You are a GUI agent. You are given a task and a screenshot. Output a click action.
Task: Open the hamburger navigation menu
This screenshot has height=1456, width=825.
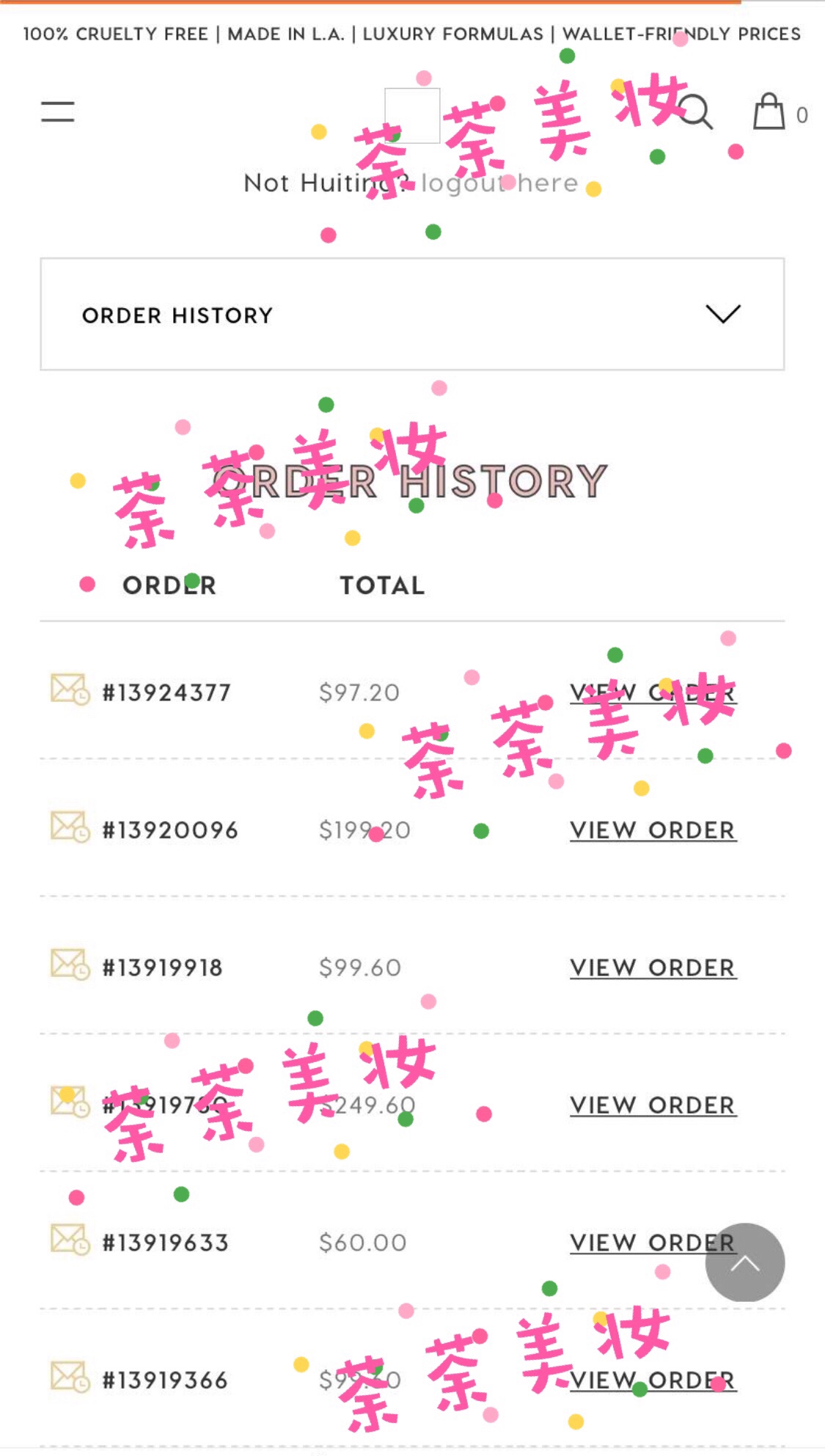pyautogui.click(x=57, y=111)
